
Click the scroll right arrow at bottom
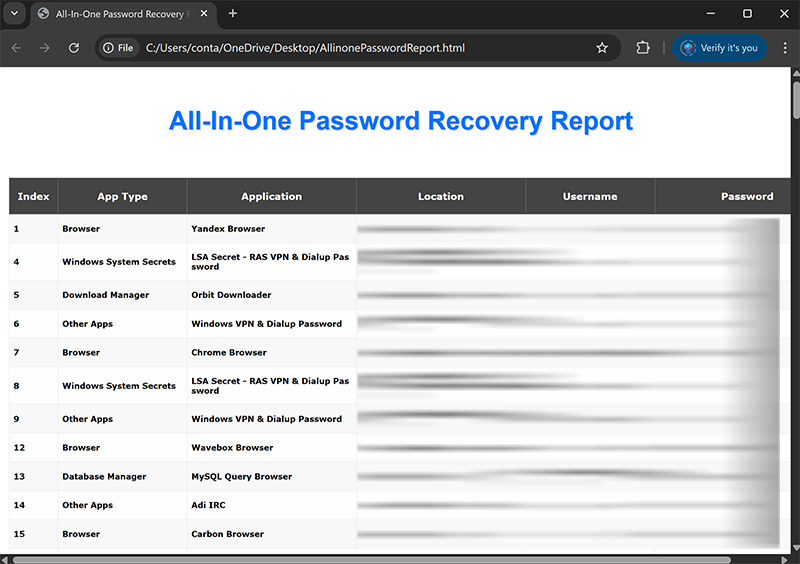coord(785,560)
